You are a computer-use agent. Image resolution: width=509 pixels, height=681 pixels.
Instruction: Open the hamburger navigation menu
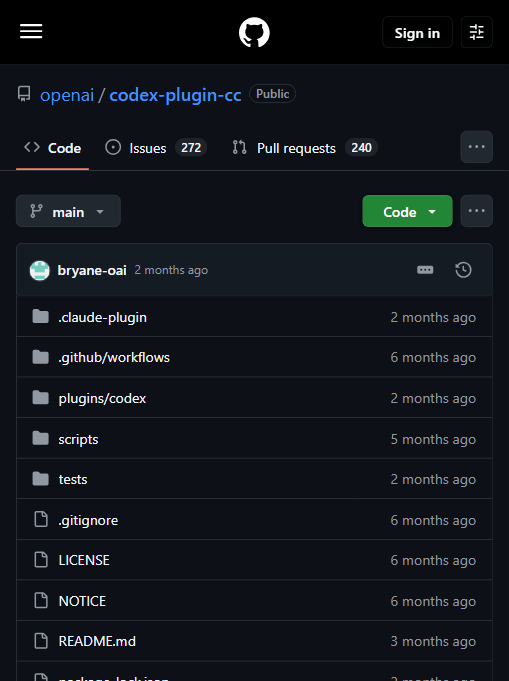pos(31,32)
